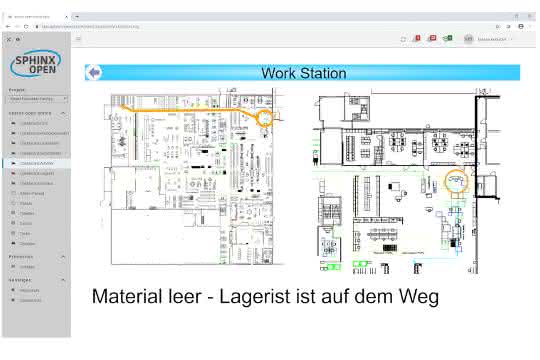Click the eye icon above the Sphinx logo
The height and width of the screenshot is (360, 540).
(x=18, y=39)
